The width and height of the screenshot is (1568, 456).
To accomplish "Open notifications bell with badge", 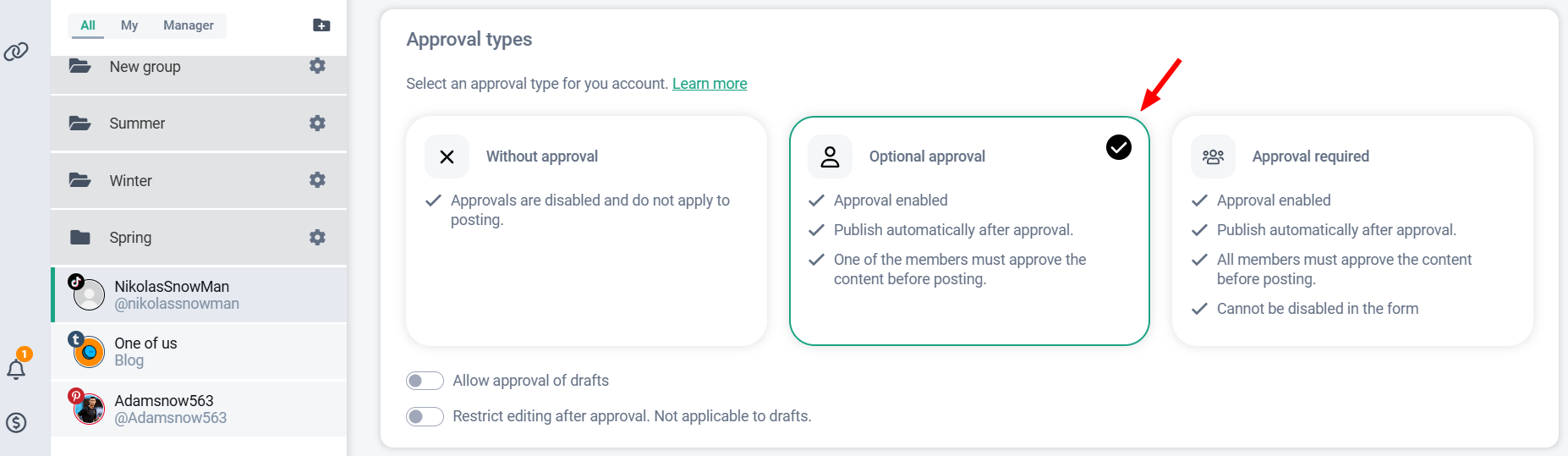I will (x=16, y=369).
